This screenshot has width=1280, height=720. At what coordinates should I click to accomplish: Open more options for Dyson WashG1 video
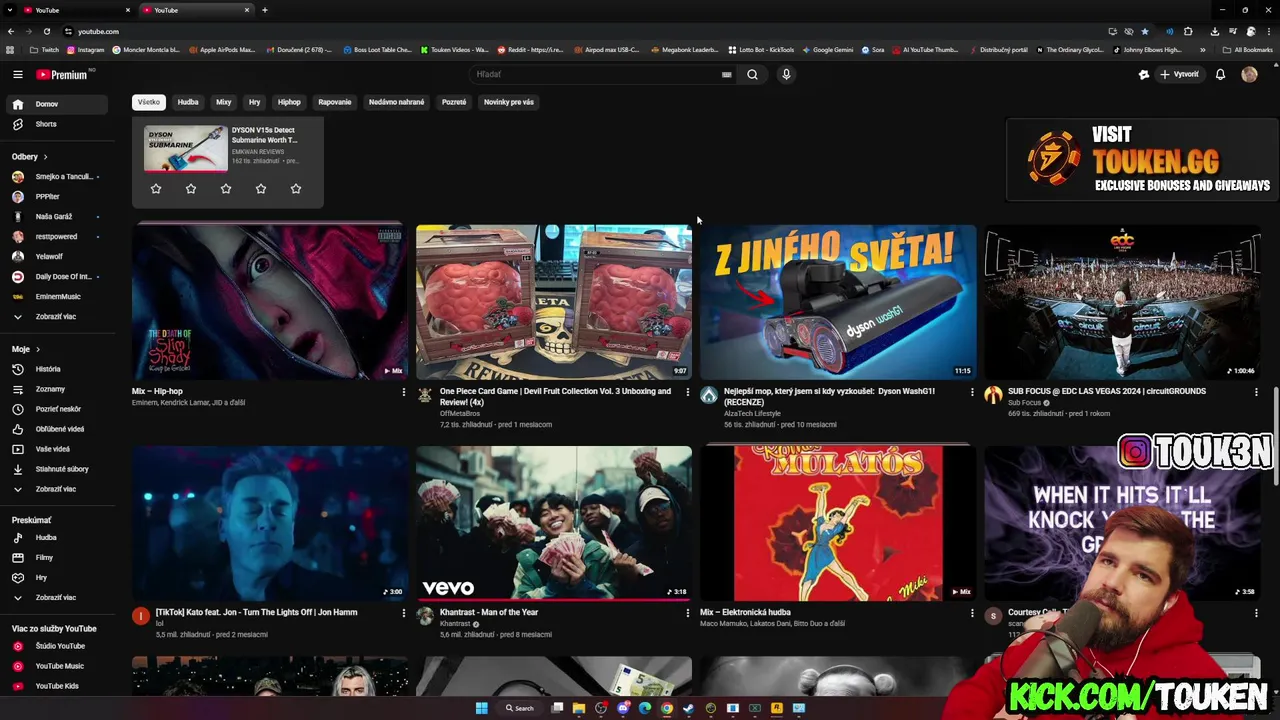(x=972, y=392)
